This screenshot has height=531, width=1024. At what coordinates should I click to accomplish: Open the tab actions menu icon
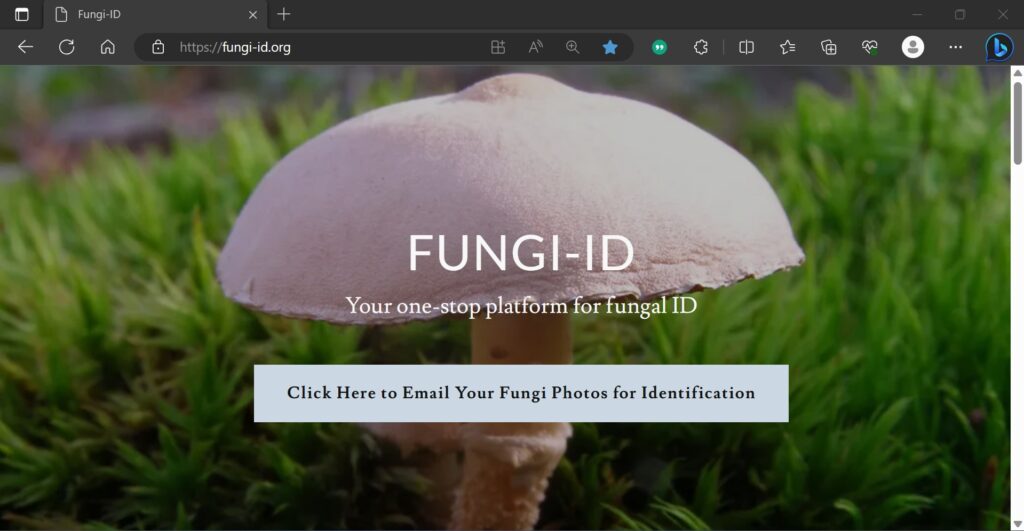(22, 14)
